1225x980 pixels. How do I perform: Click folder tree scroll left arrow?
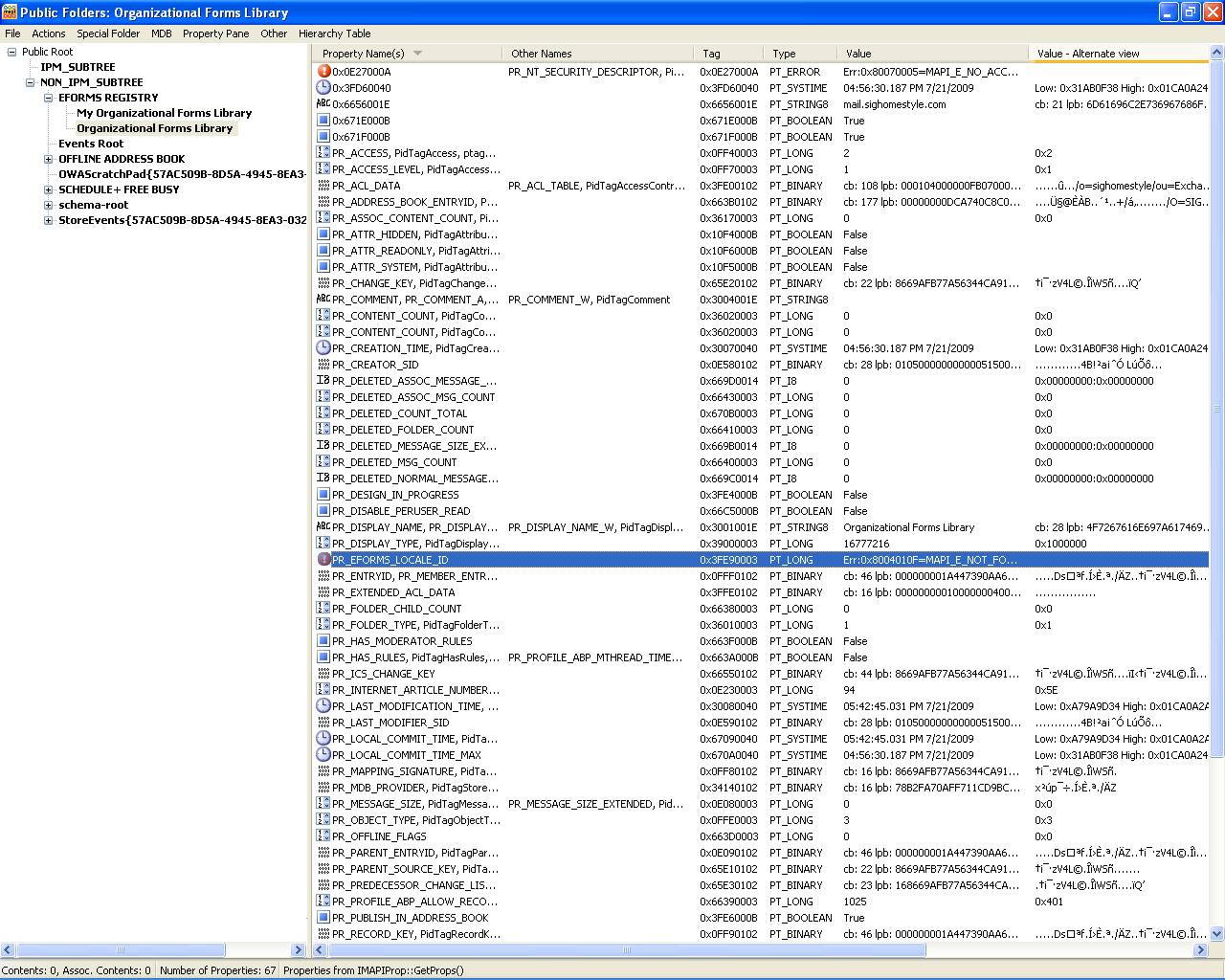(x=8, y=950)
